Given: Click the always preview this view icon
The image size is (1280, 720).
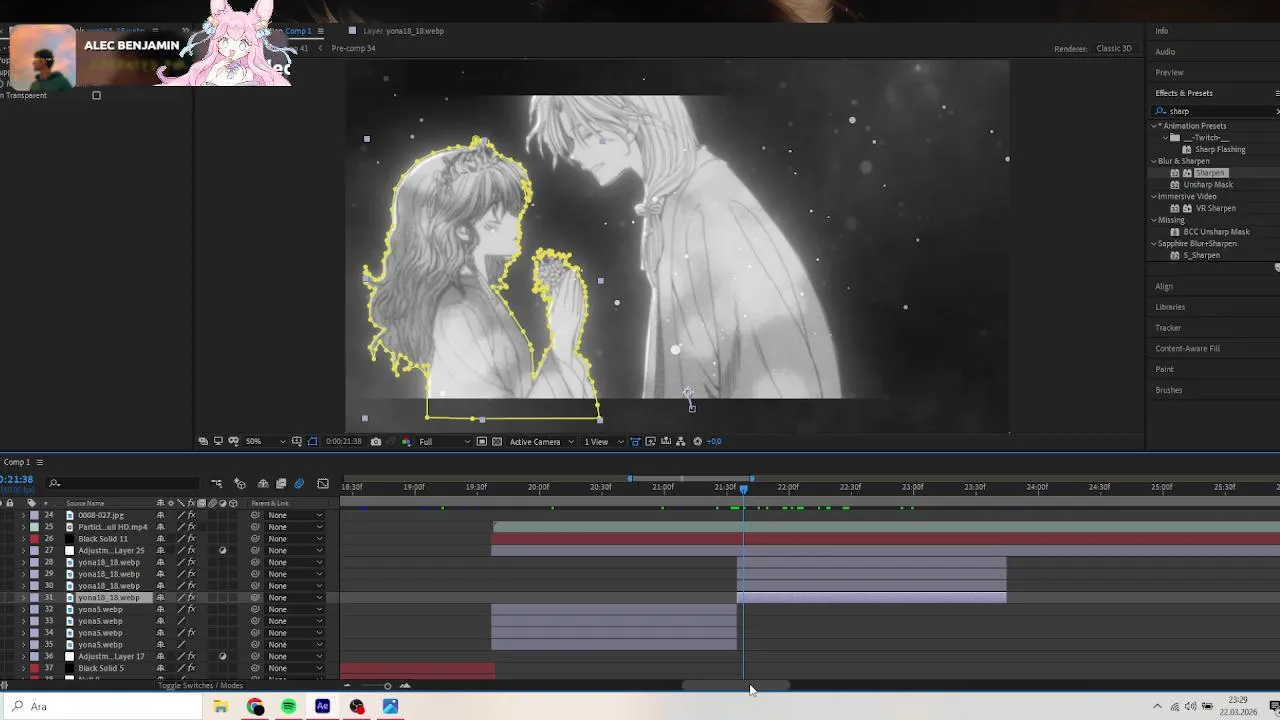Looking at the screenshot, I should pyautogui.click(x=203, y=441).
